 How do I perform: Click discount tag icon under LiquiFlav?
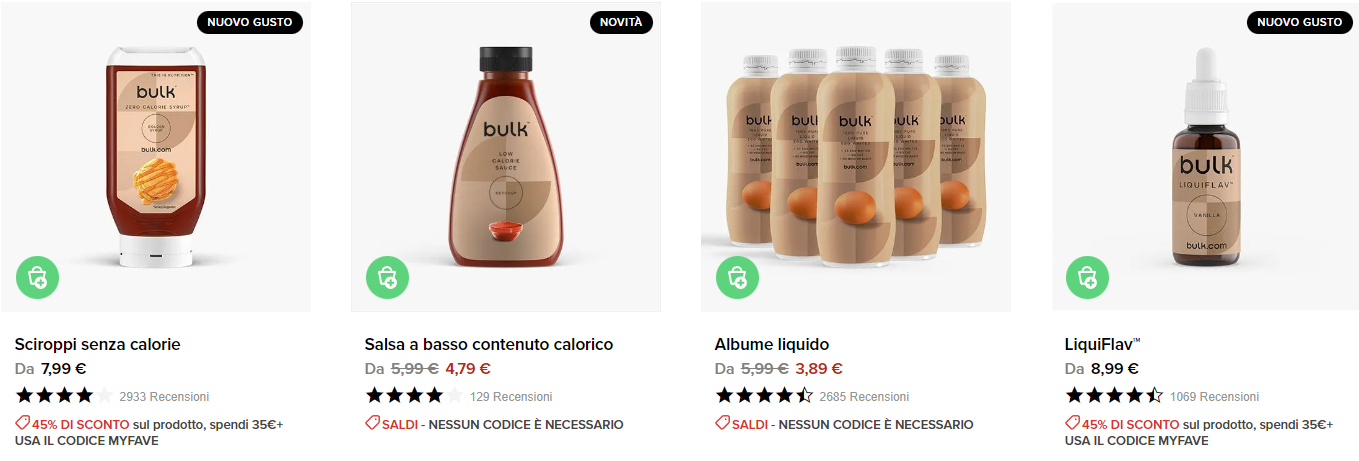(x=1072, y=423)
